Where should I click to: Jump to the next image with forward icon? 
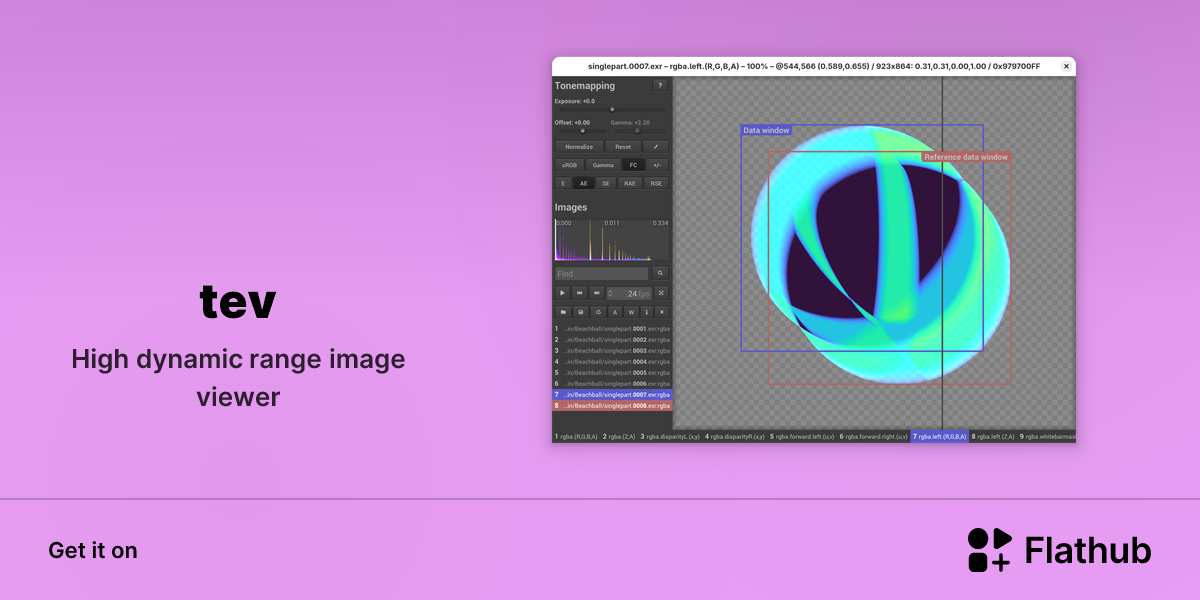point(597,293)
